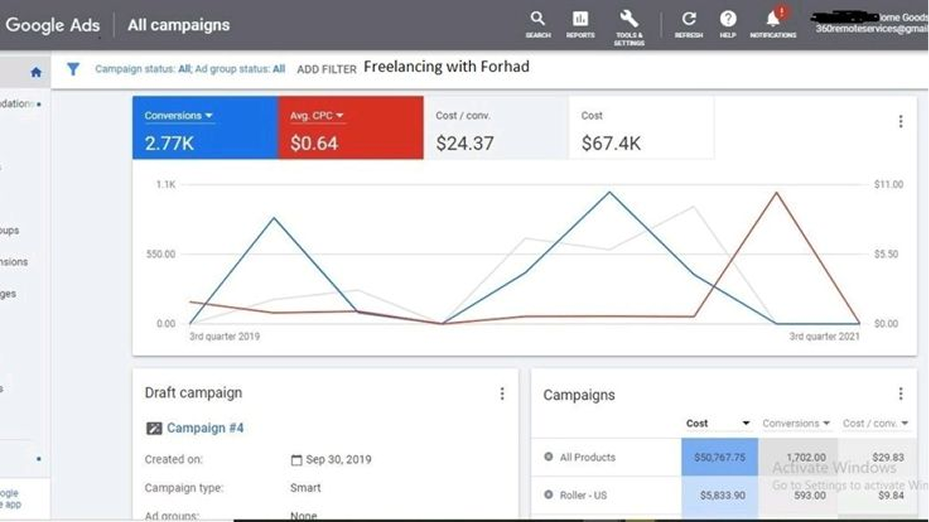
Task: Select the Cost / conv. metric card
Action: click(x=495, y=129)
